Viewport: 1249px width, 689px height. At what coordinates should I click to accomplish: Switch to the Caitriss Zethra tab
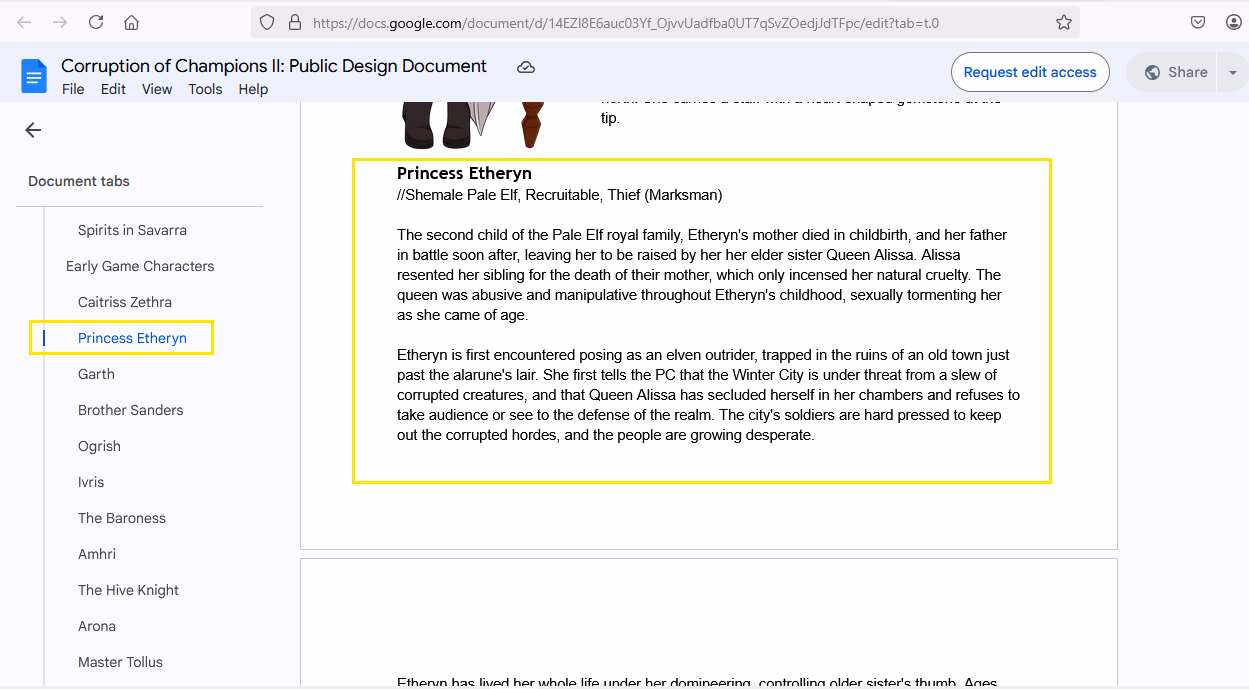[125, 302]
